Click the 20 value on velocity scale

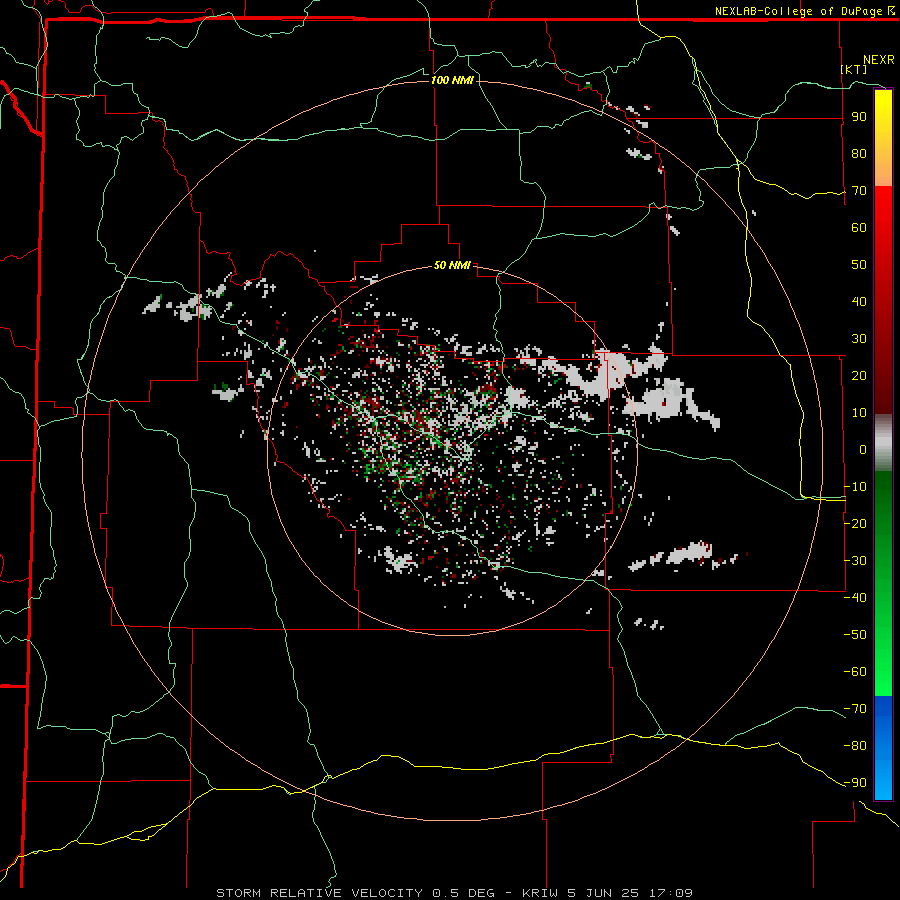859,376
